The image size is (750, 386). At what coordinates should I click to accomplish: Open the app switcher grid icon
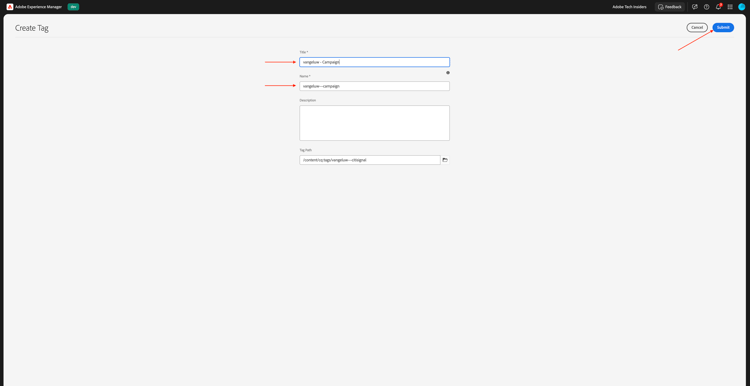point(730,7)
